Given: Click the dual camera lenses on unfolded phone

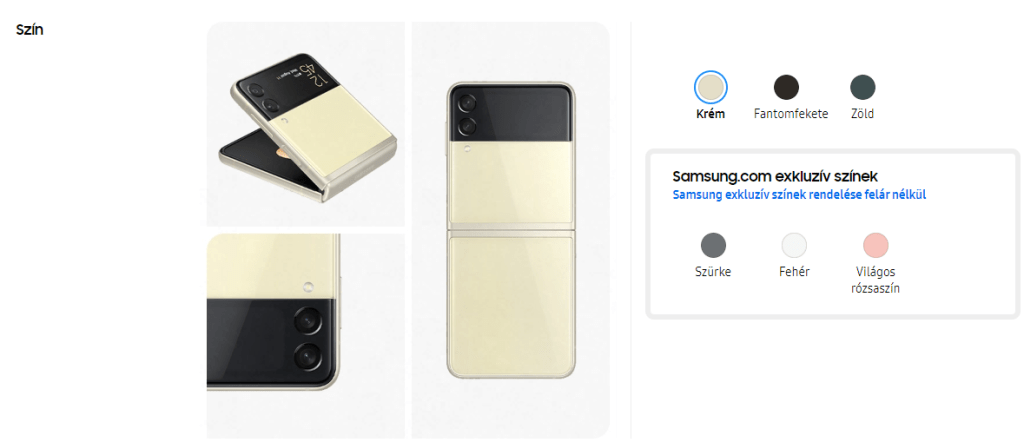Looking at the screenshot, I should [x=468, y=114].
